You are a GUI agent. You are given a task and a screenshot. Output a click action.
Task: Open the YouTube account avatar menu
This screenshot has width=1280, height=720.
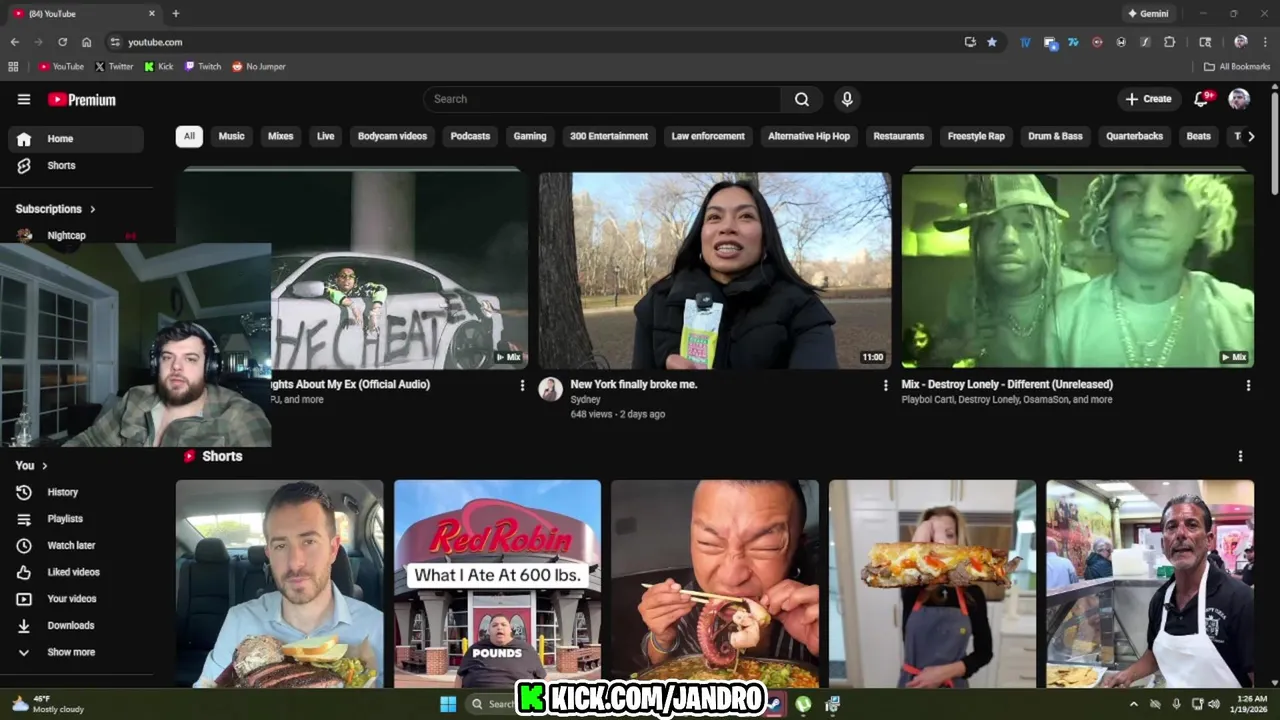point(1239,99)
